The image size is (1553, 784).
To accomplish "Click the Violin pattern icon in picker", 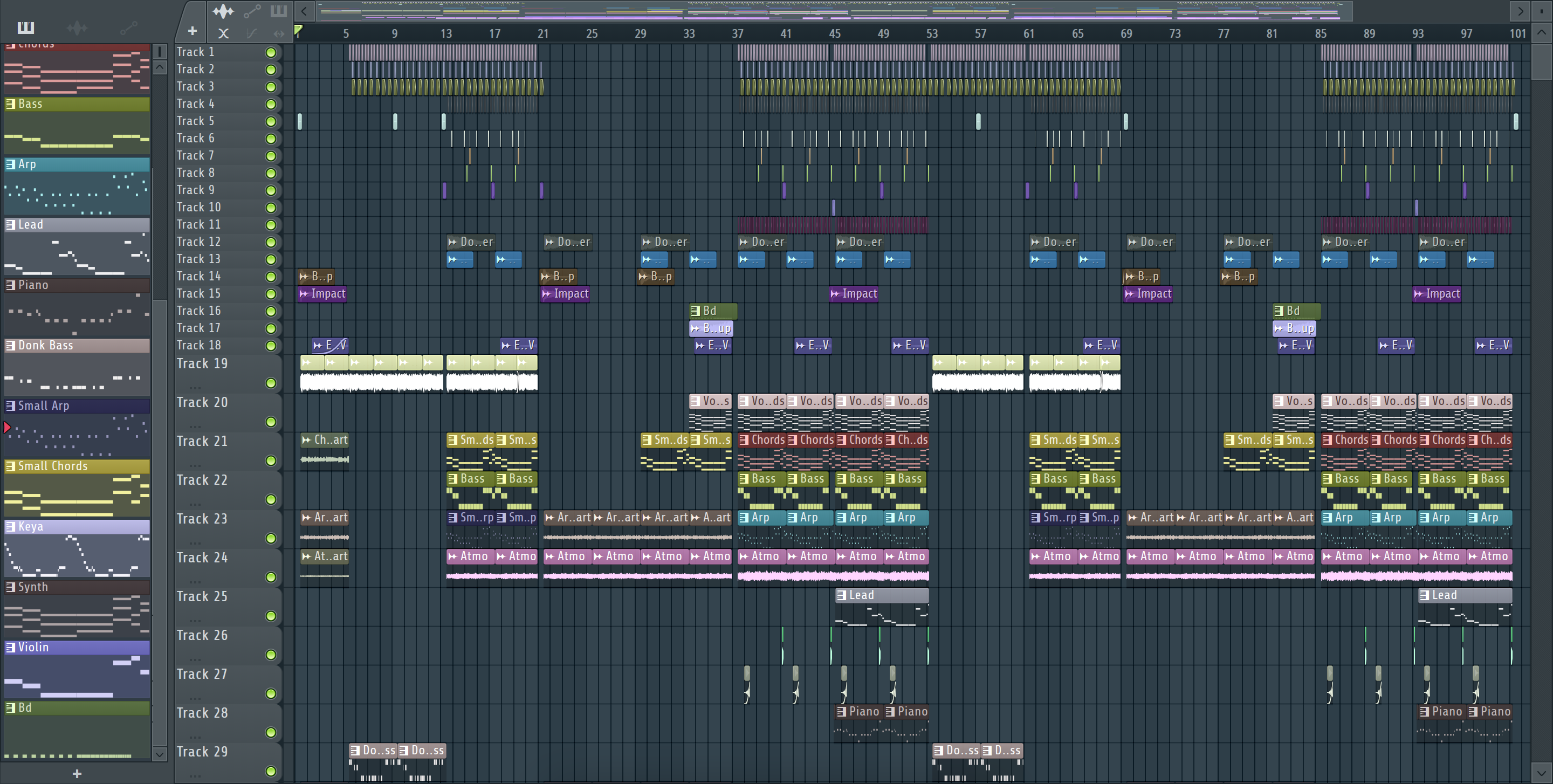I will click(x=10, y=647).
